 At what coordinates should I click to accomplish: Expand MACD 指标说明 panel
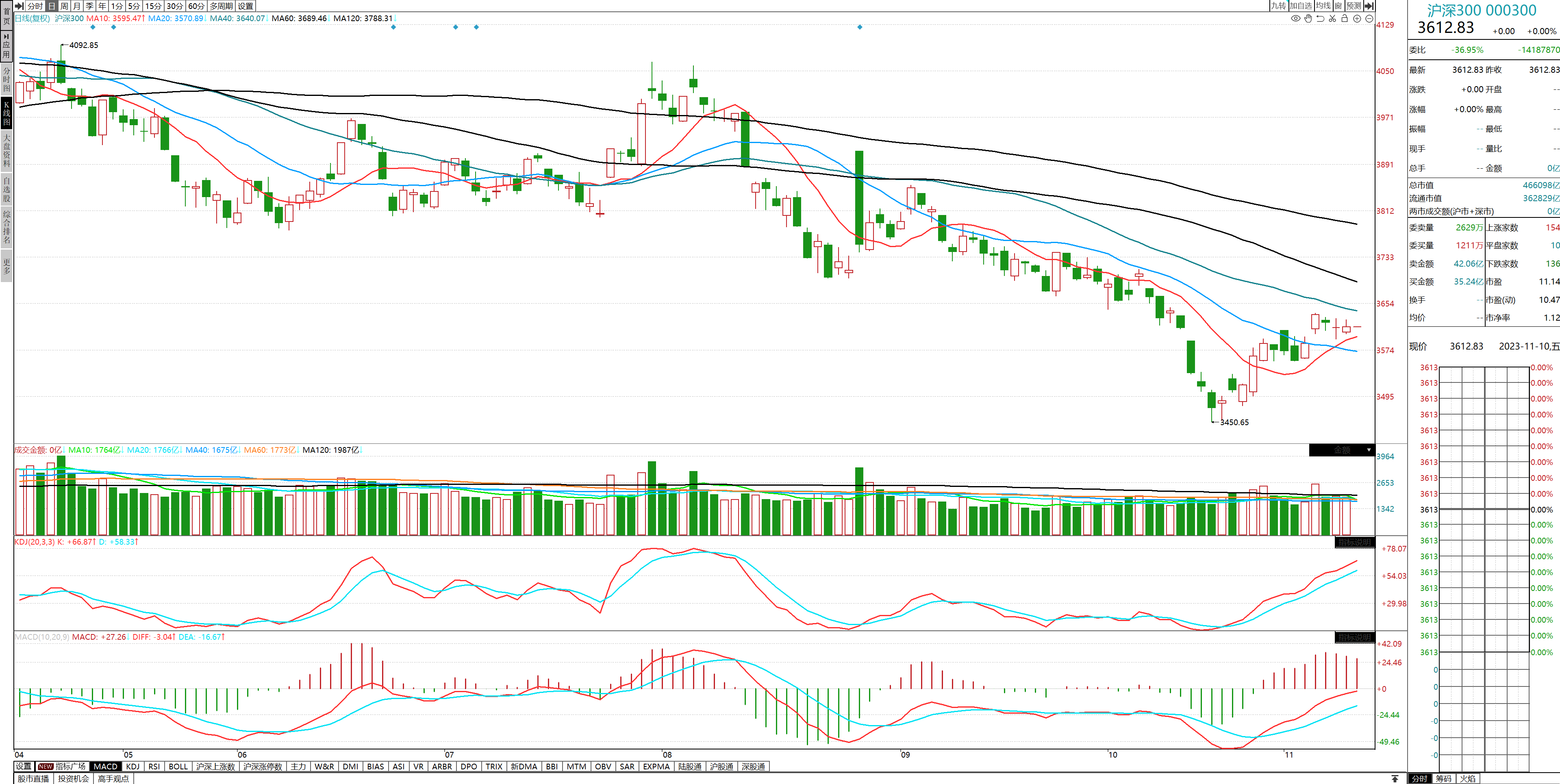1354,637
